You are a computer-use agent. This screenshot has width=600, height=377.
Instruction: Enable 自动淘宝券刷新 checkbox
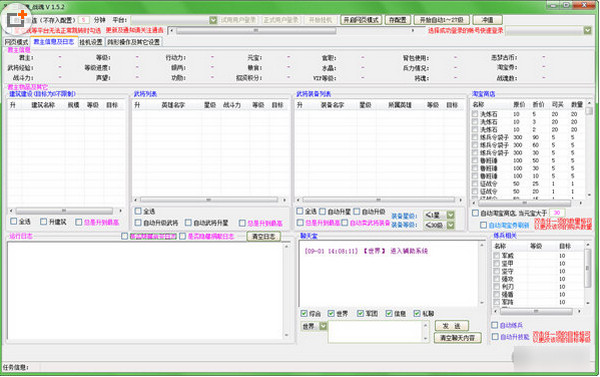pyautogui.click(x=484, y=225)
